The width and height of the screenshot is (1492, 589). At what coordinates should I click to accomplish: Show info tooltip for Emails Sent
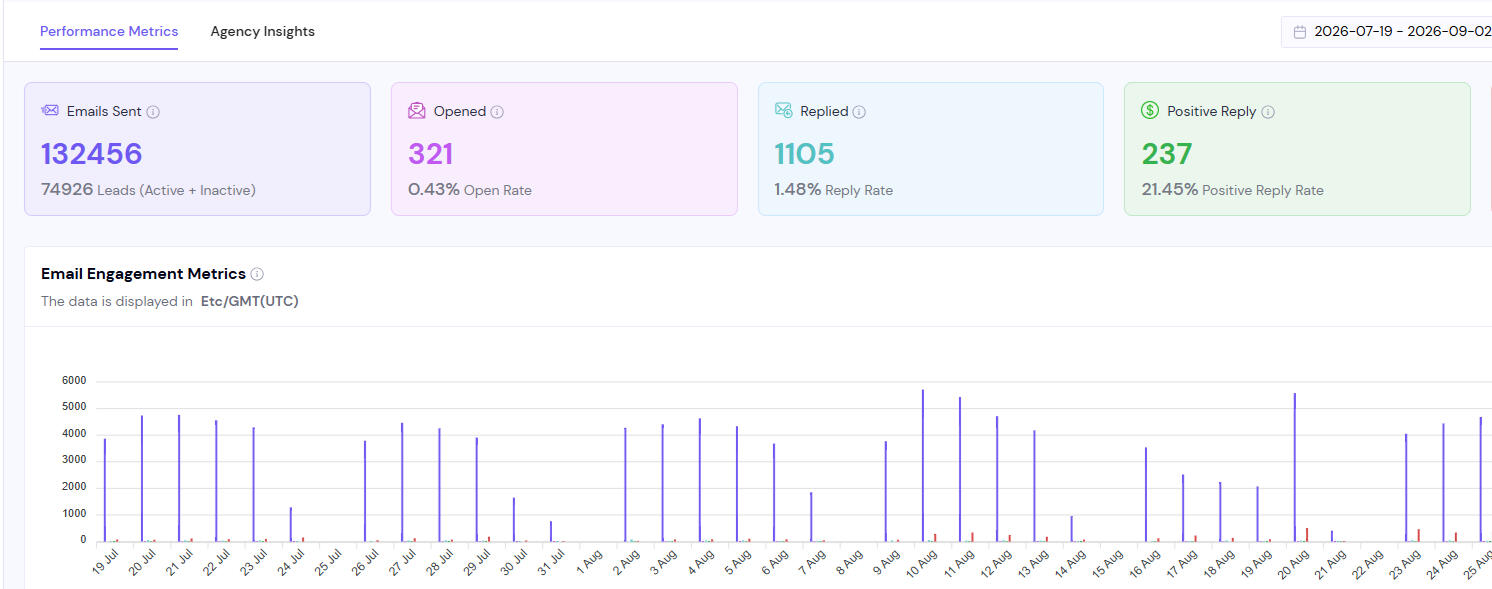(153, 112)
